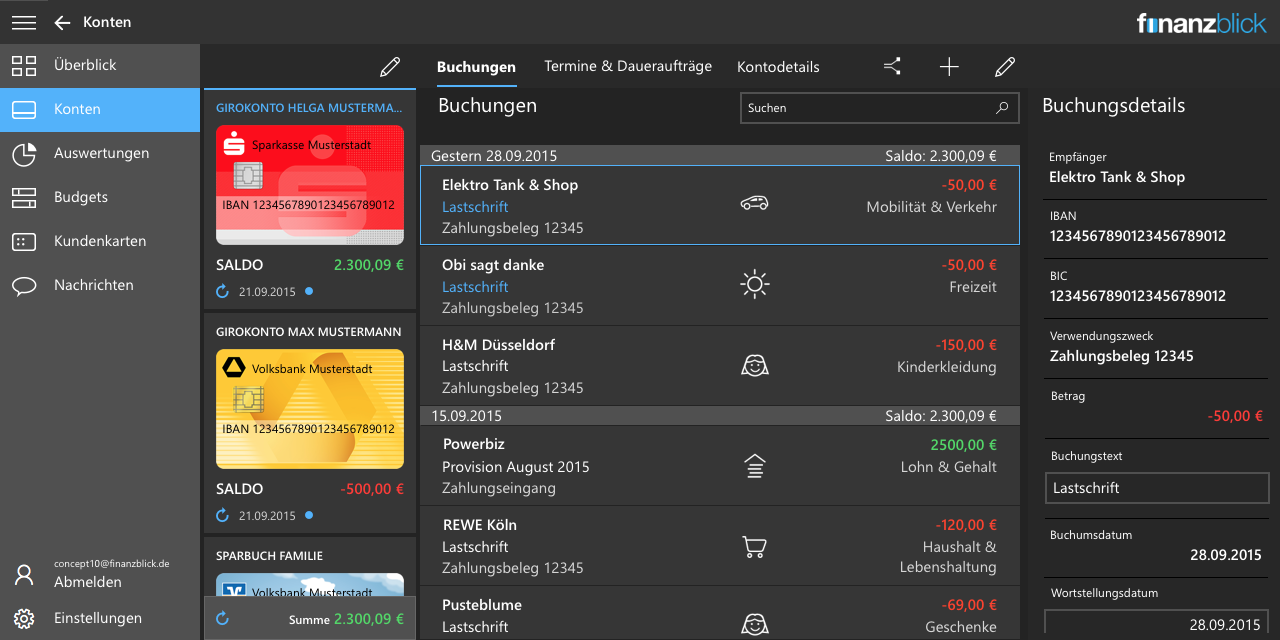Screen dimensions: 1280x640
Task: Click the -120,00 € amount
Action: 966,525
